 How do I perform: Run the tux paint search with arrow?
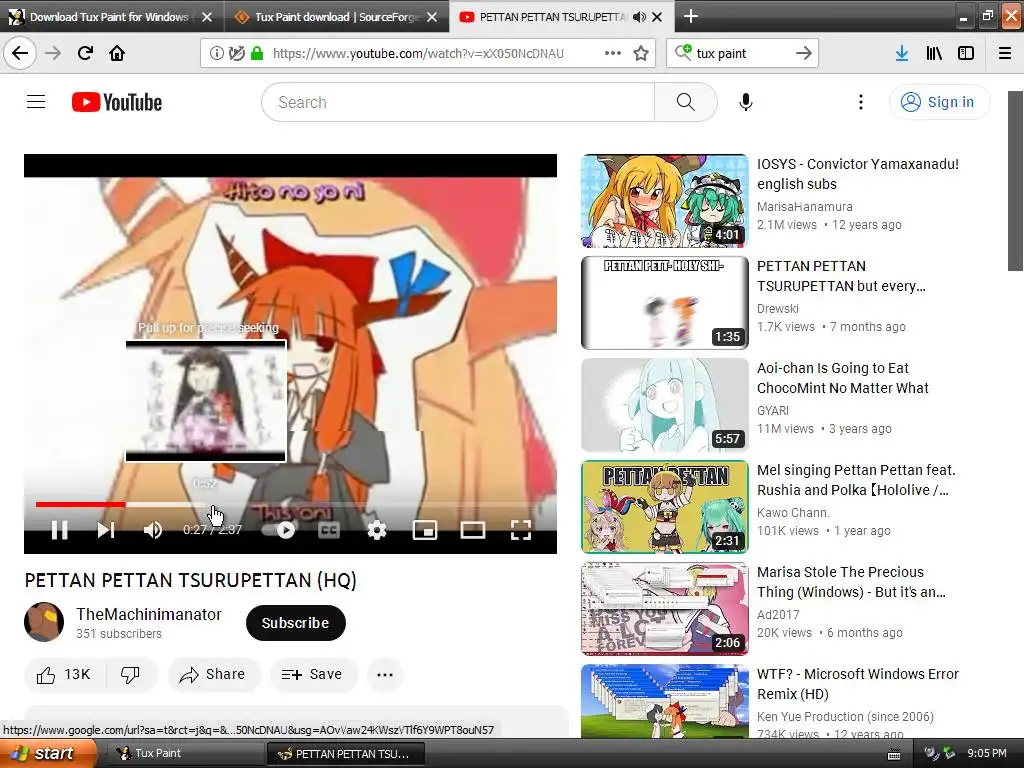(x=803, y=53)
